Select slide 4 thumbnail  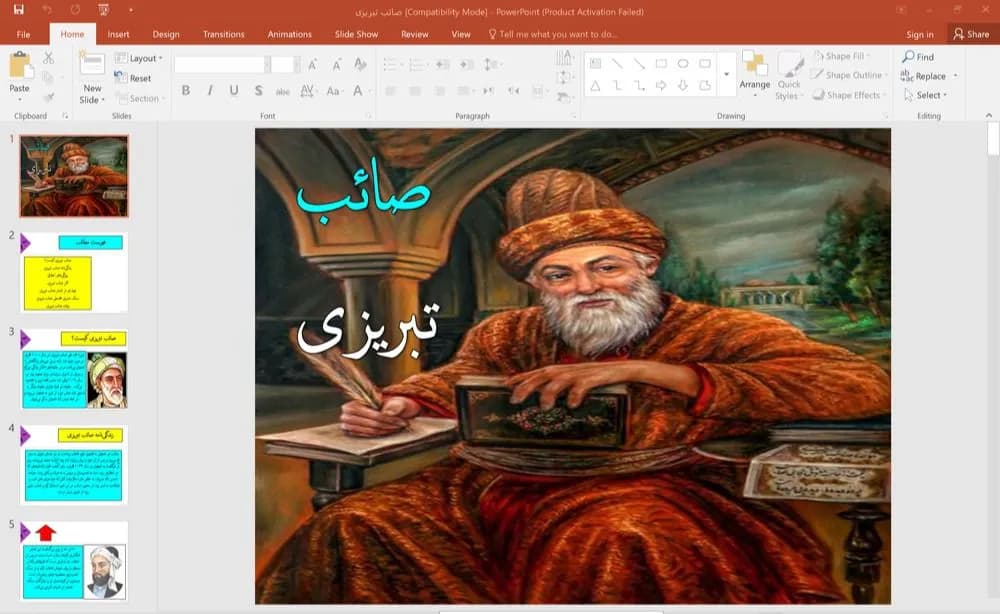click(x=74, y=465)
